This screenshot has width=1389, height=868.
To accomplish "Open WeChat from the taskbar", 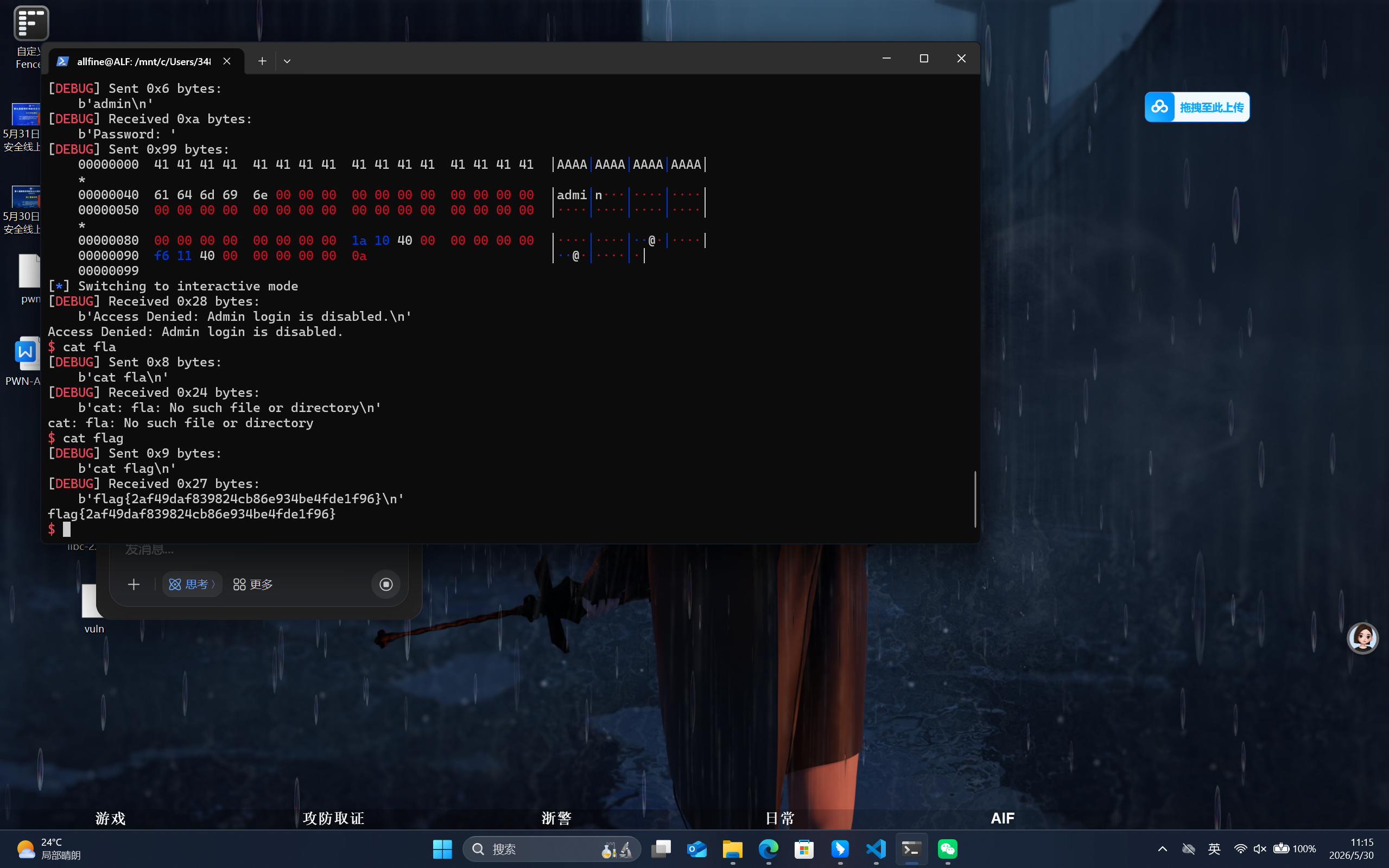I will click(947, 849).
